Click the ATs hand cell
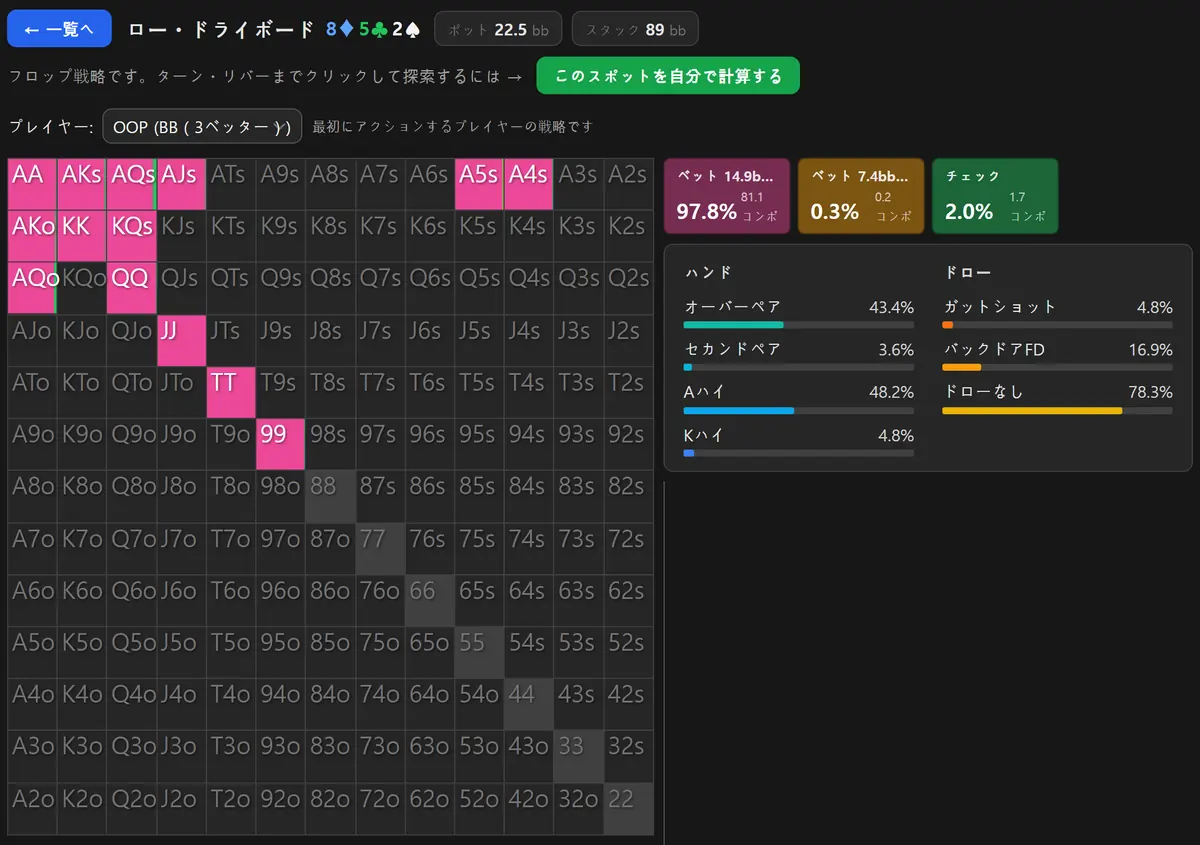The image size is (1200, 845). coord(231,184)
